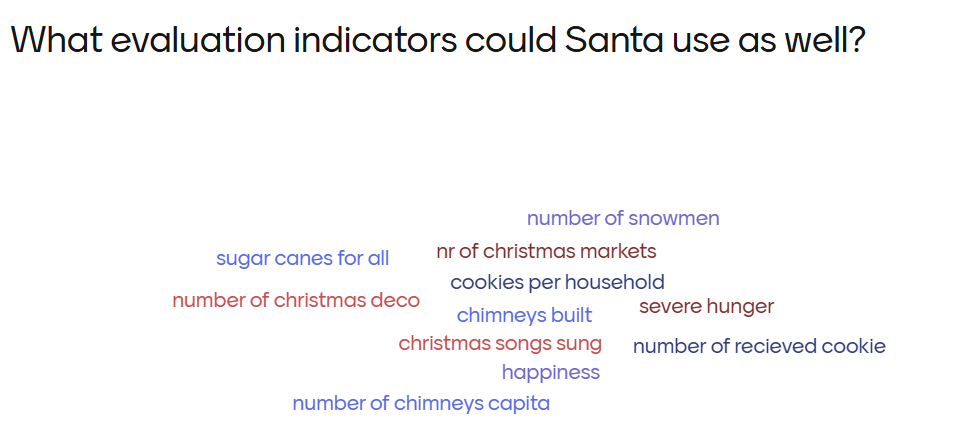This screenshot has width=955, height=447.
Task: Click the 'happiness' word
Action: point(550,372)
